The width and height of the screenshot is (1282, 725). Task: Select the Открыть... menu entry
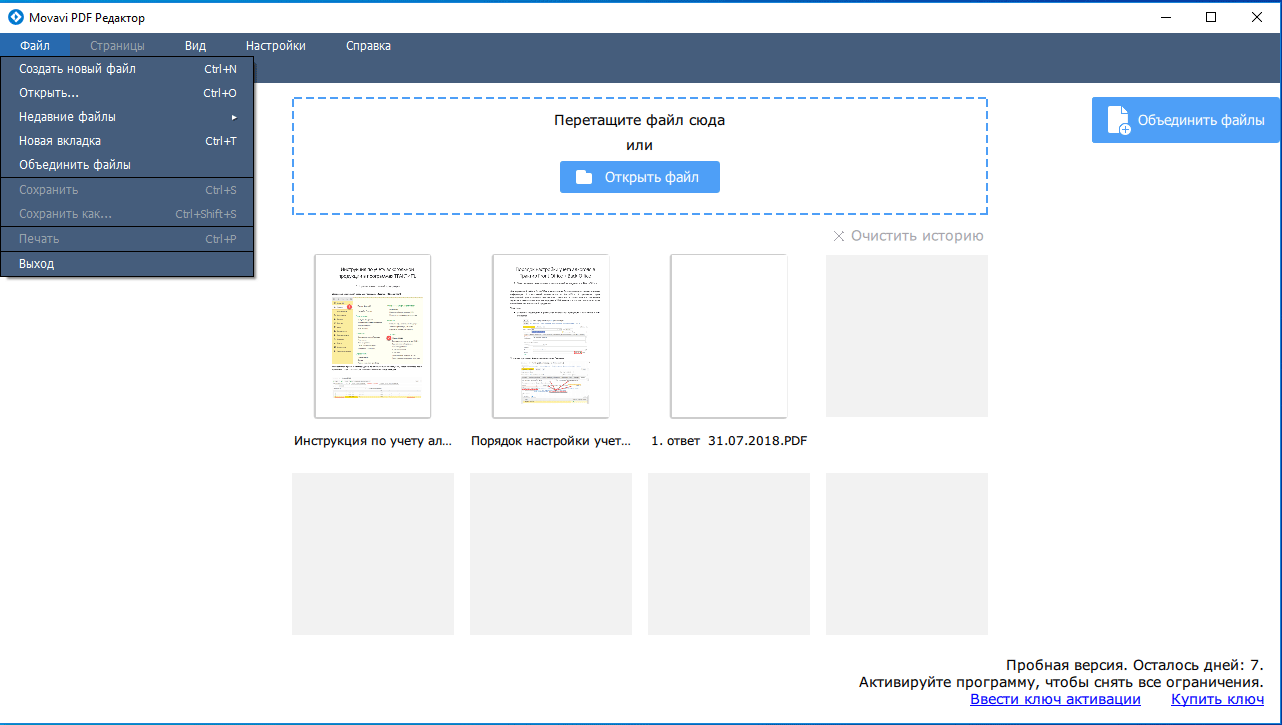[x=127, y=93]
